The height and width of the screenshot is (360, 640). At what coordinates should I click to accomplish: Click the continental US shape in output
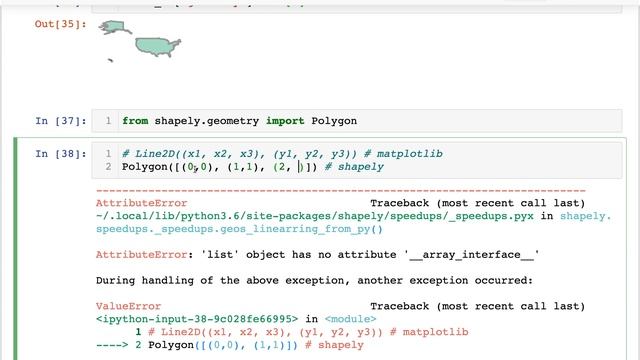[158, 47]
